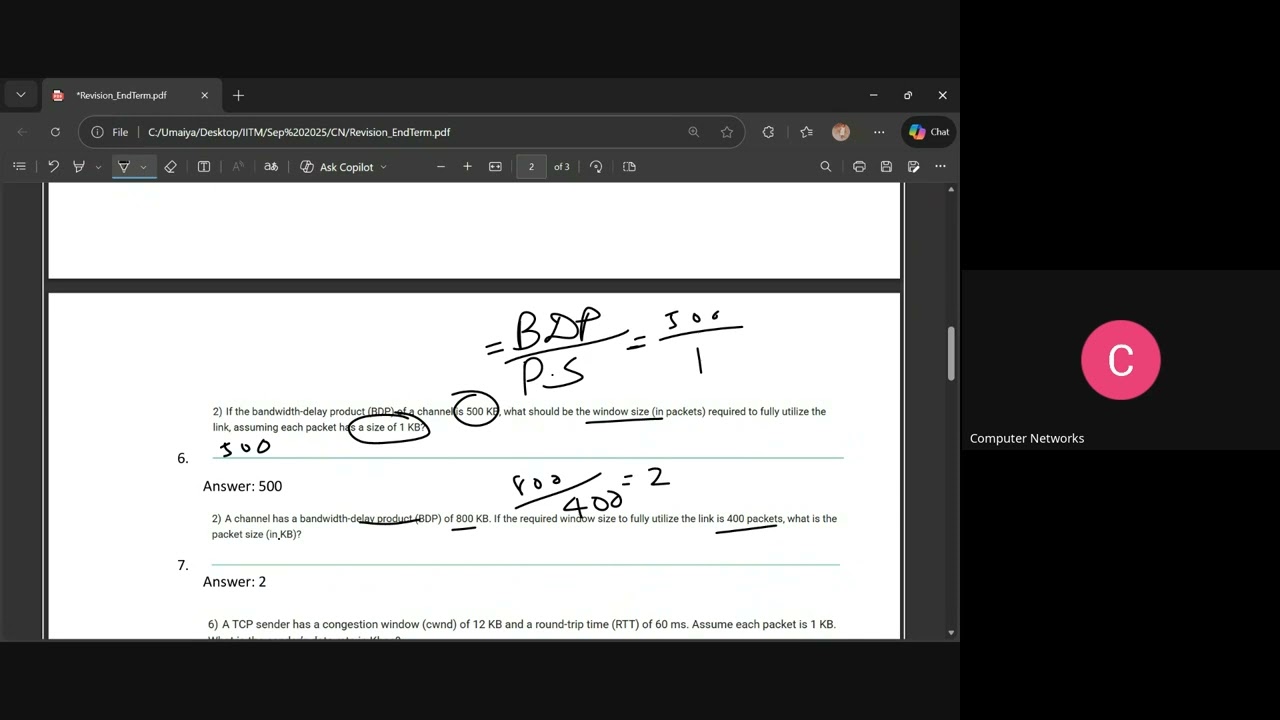The height and width of the screenshot is (720, 1280).
Task: Click the 'Answer: 500' text
Action: coord(242,486)
